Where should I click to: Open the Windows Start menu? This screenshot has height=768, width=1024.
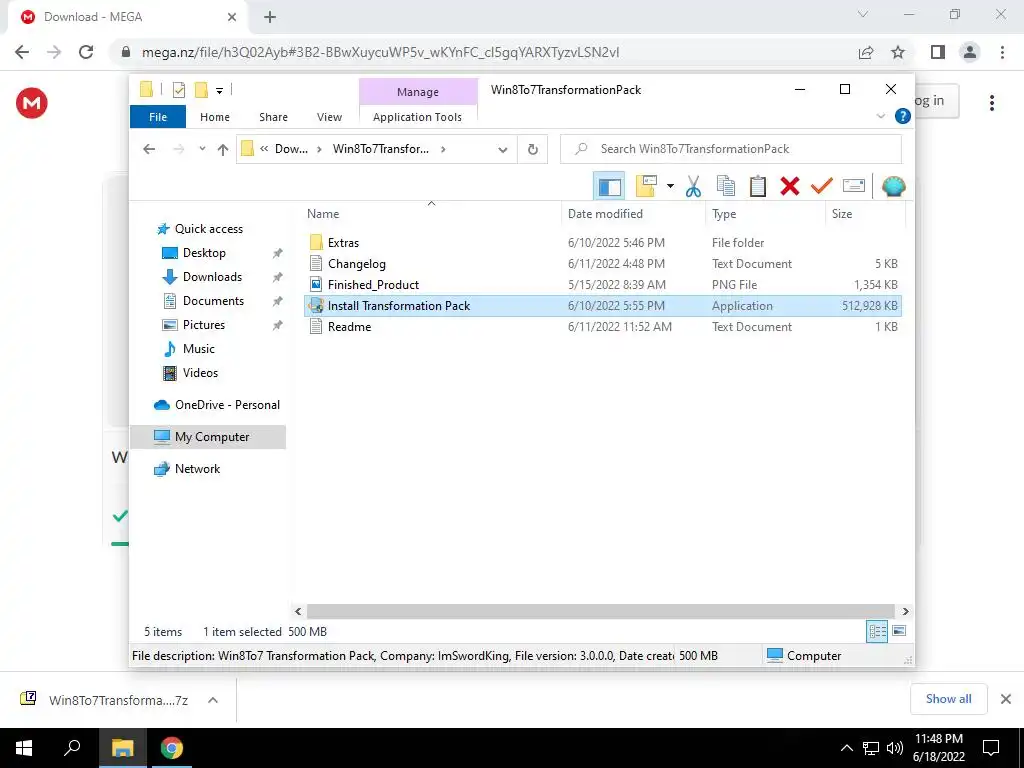(x=24, y=748)
